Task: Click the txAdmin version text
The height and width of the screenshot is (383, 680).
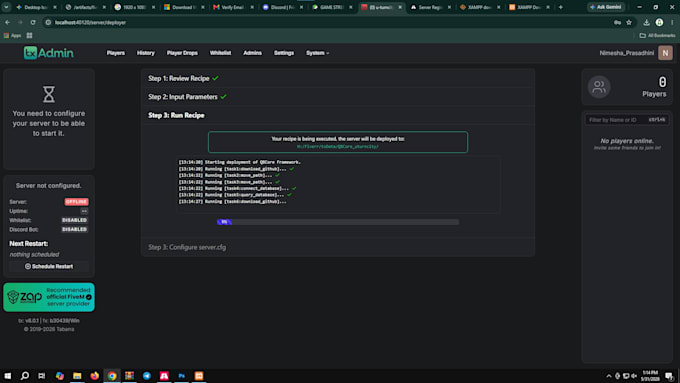Action: [49, 321]
